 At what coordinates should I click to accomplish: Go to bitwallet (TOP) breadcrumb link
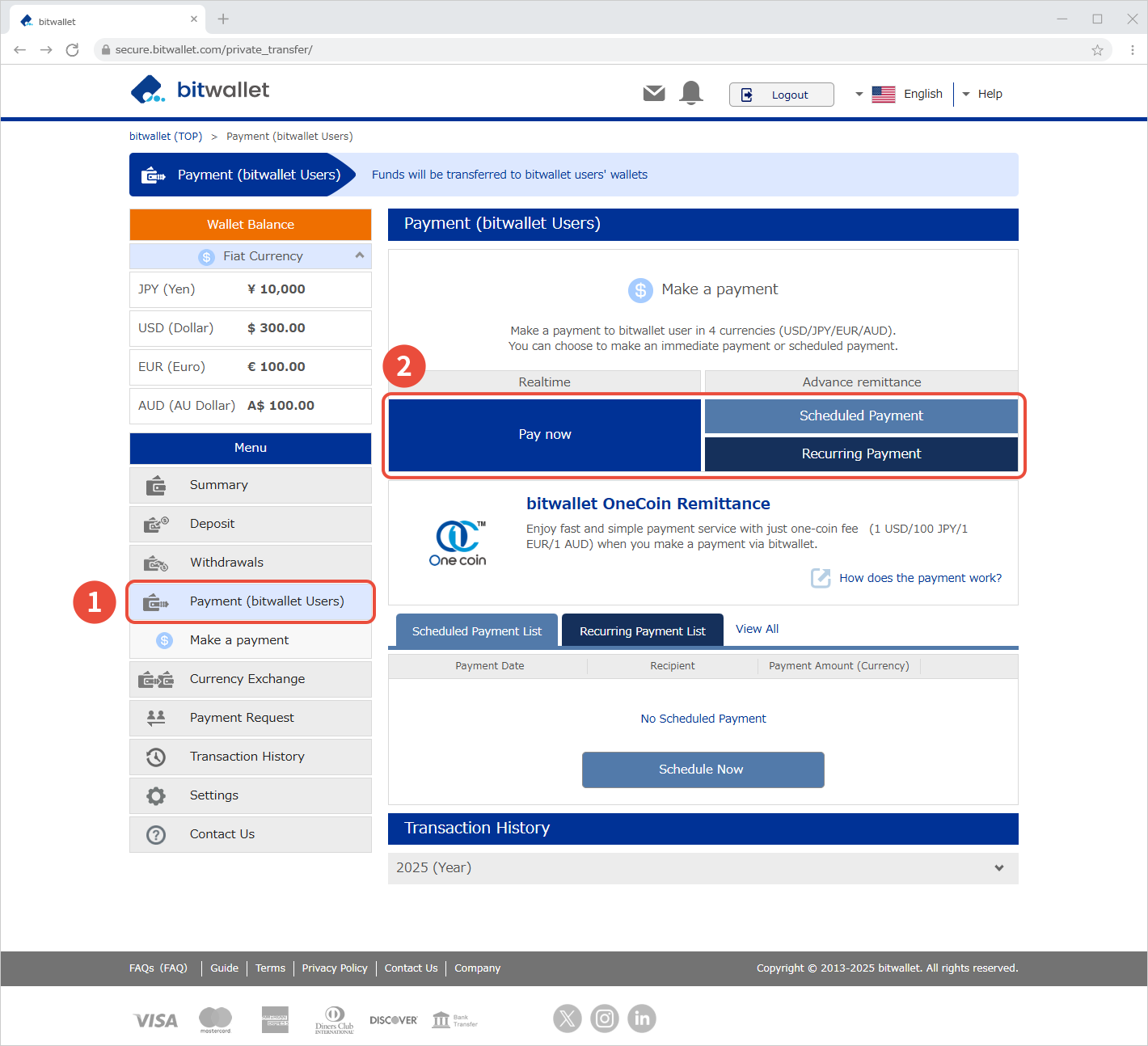[x=166, y=136]
